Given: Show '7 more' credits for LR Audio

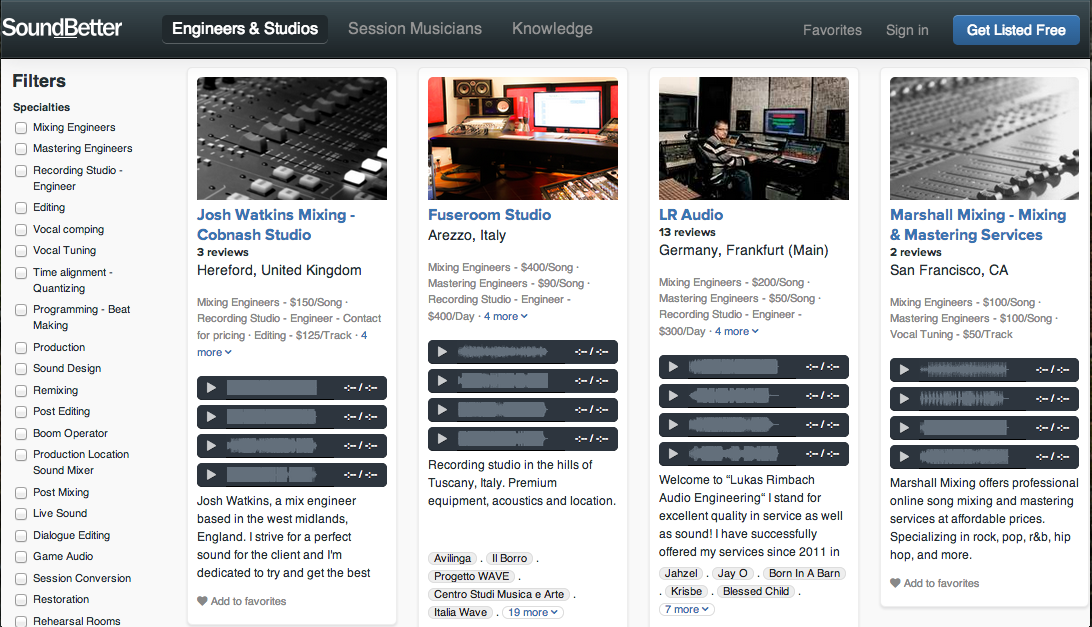Looking at the screenshot, I should [x=686, y=609].
